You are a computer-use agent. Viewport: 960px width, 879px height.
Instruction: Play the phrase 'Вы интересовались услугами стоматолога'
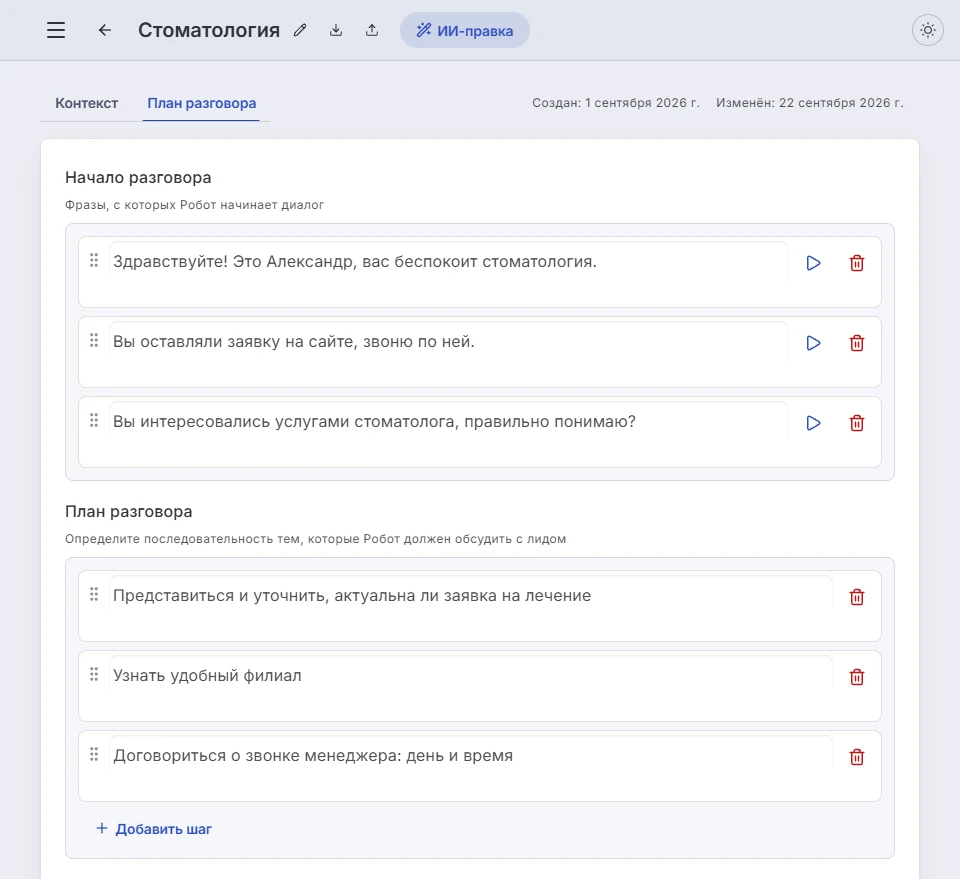(813, 423)
